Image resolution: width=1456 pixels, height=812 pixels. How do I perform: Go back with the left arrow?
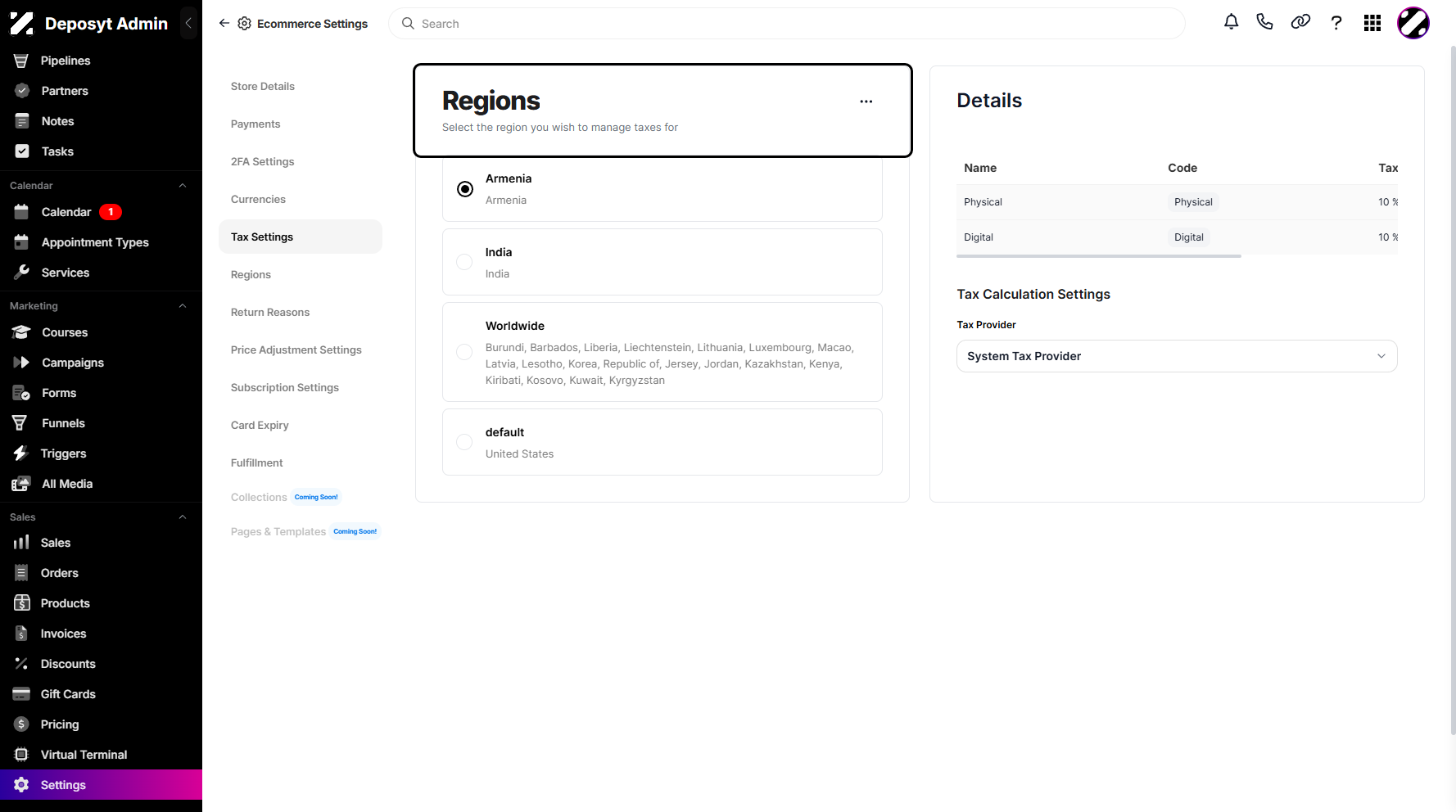pos(224,24)
